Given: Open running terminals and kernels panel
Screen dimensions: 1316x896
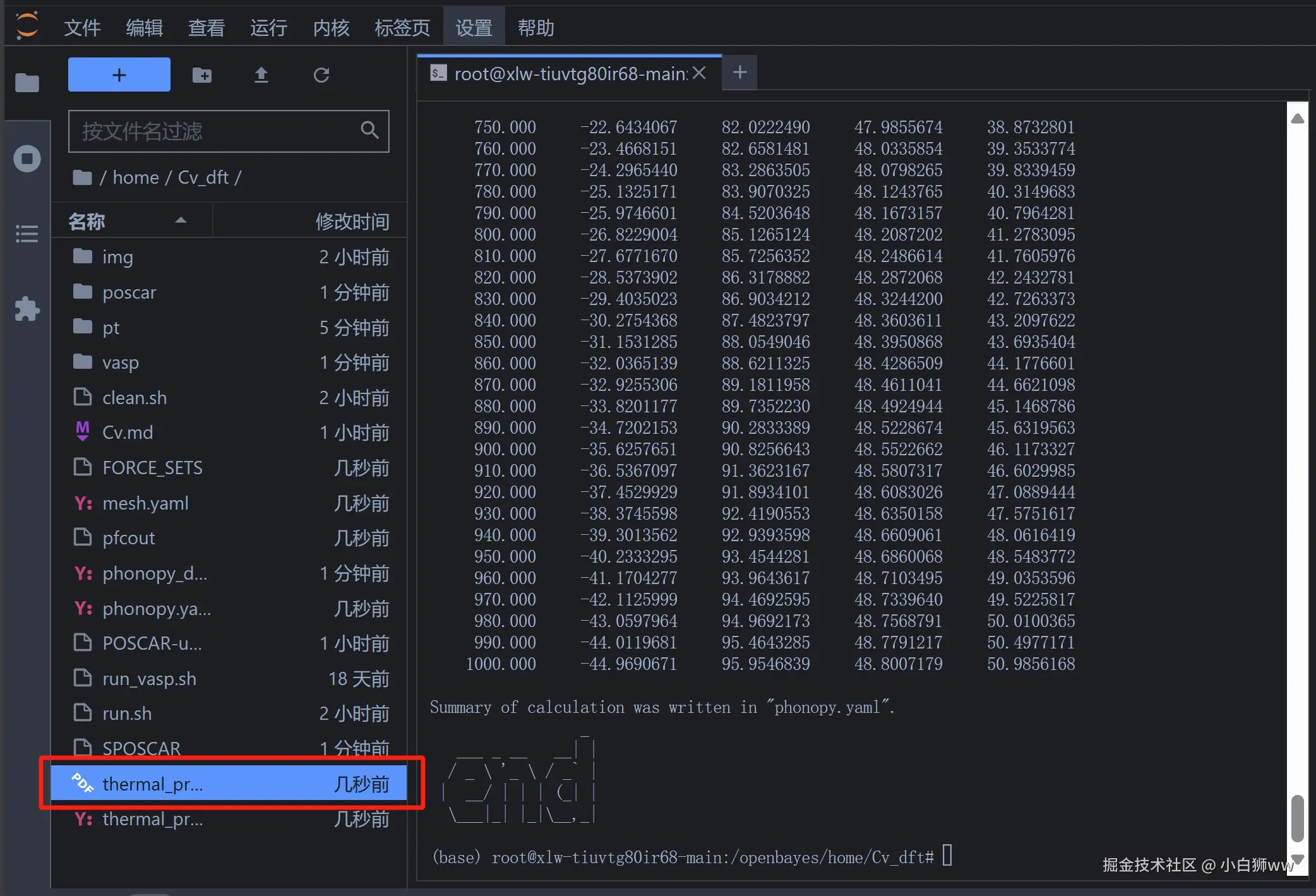Looking at the screenshot, I should [27, 158].
